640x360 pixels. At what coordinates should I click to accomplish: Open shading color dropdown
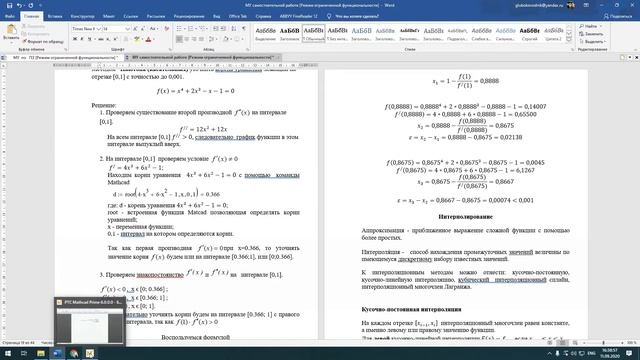pyautogui.click(x=230, y=39)
